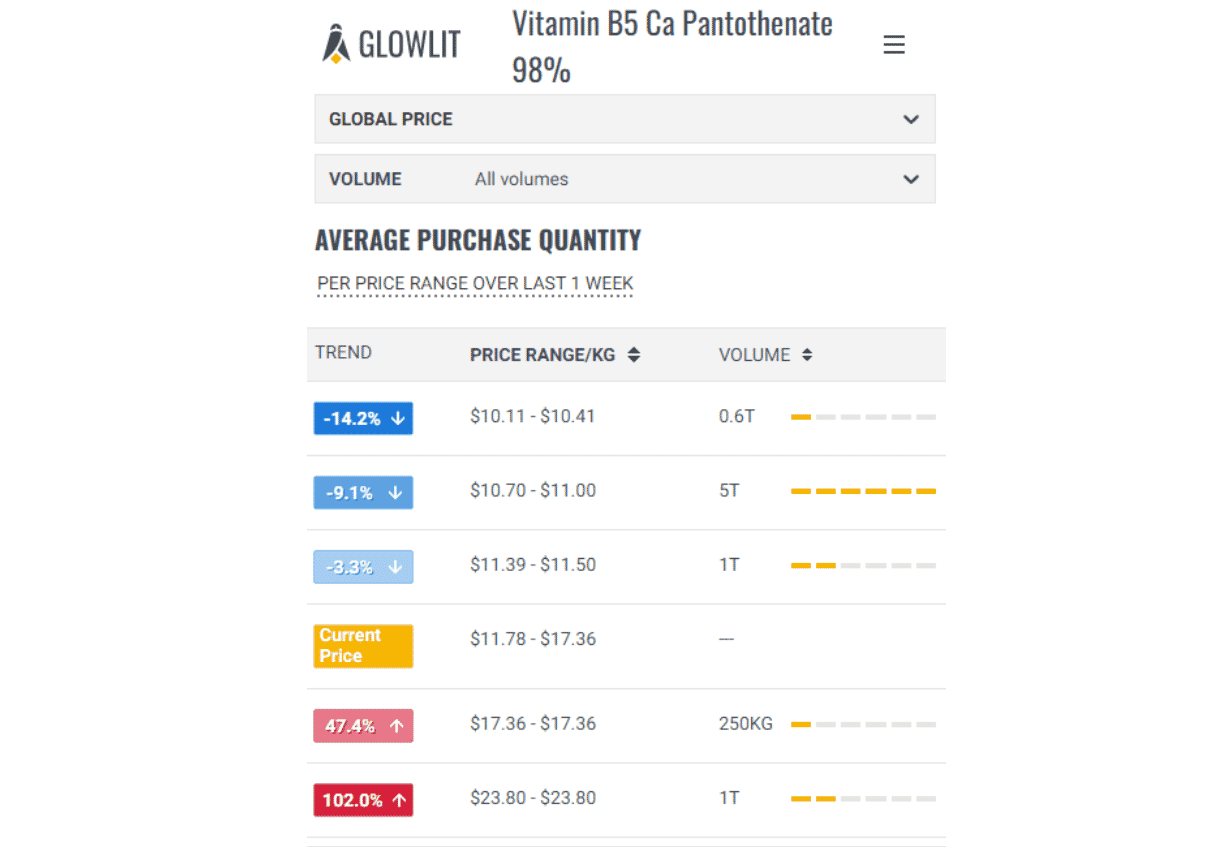This screenshot has height=852, width=1208.
Task: Click Per Price Range Over Last 1 Week link
Action: 475,284
